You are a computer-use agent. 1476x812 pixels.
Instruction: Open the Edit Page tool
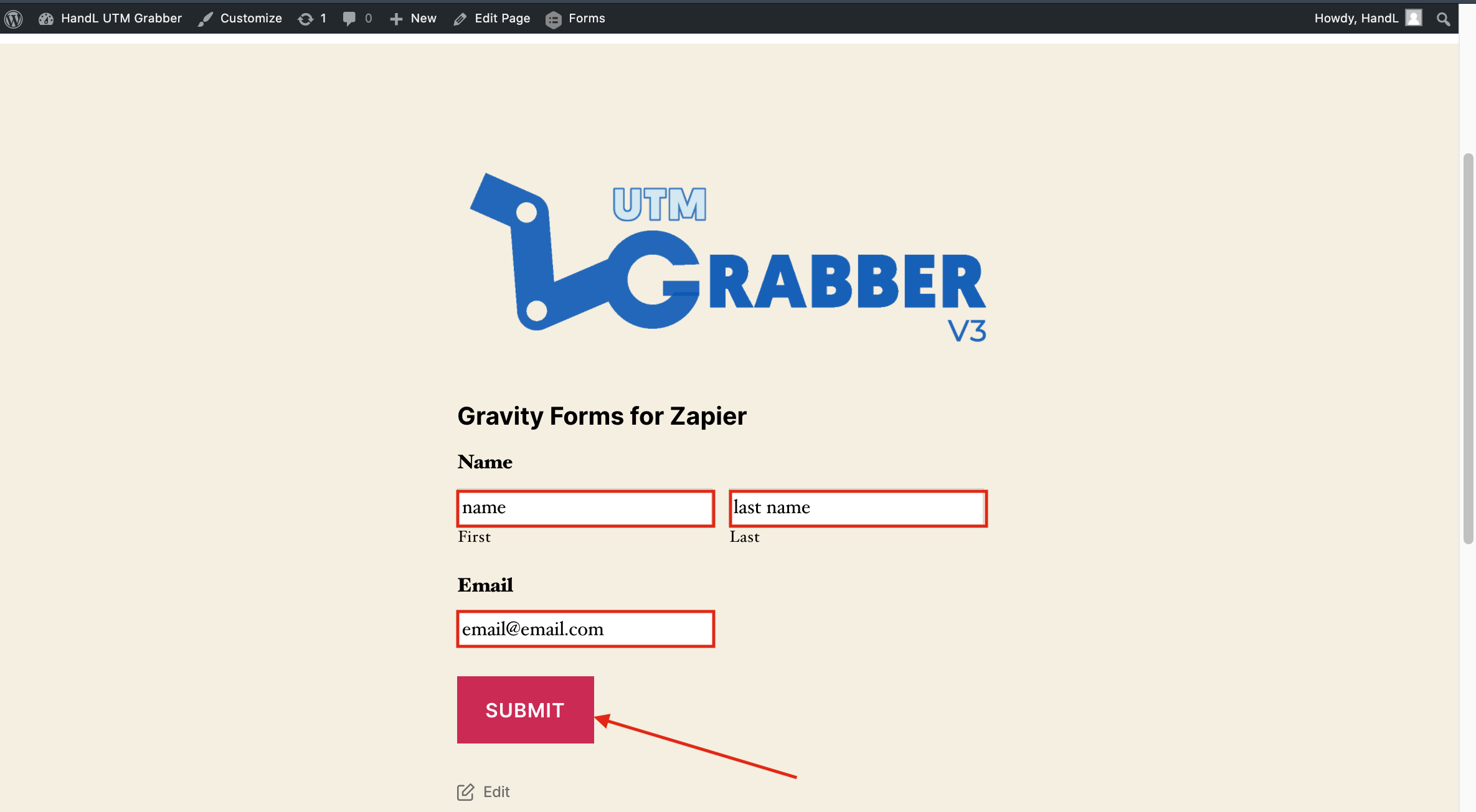click(491, 18)
